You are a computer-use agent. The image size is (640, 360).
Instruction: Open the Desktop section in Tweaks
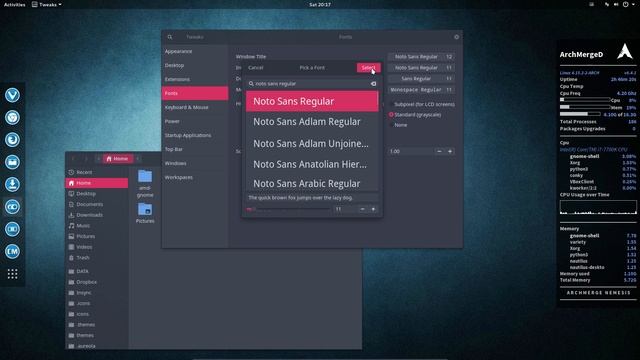click(x=195, y=65)
